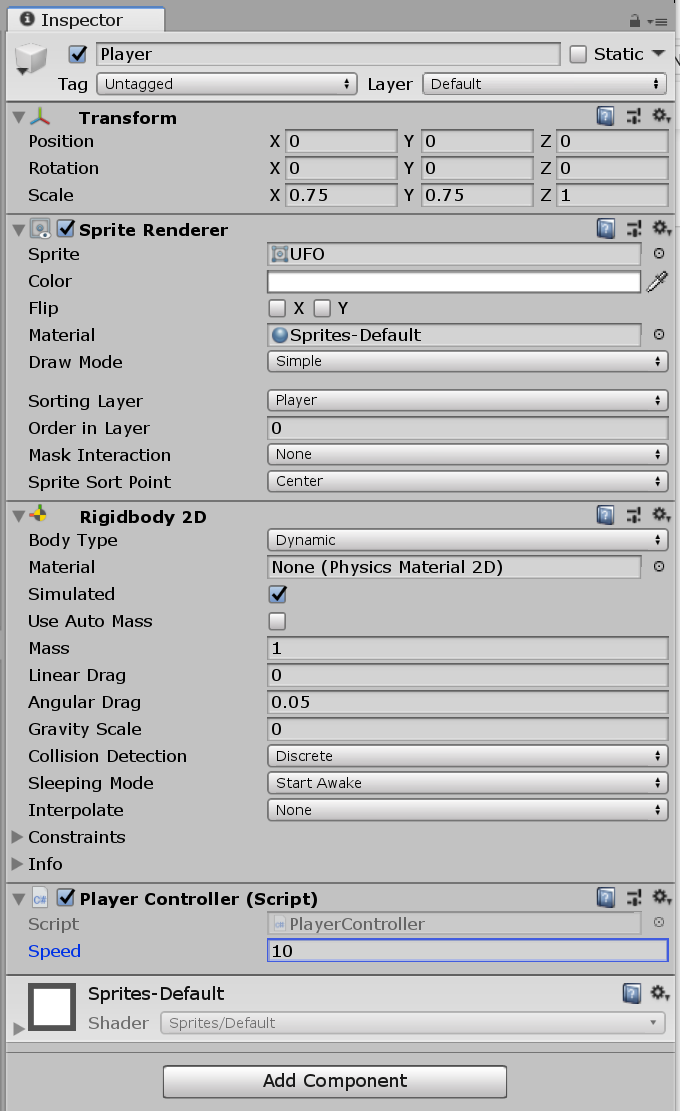Viewport: 680px width, 1111px height.
Task: Open the Body Type dropdown
Action: tap(468, 540)
